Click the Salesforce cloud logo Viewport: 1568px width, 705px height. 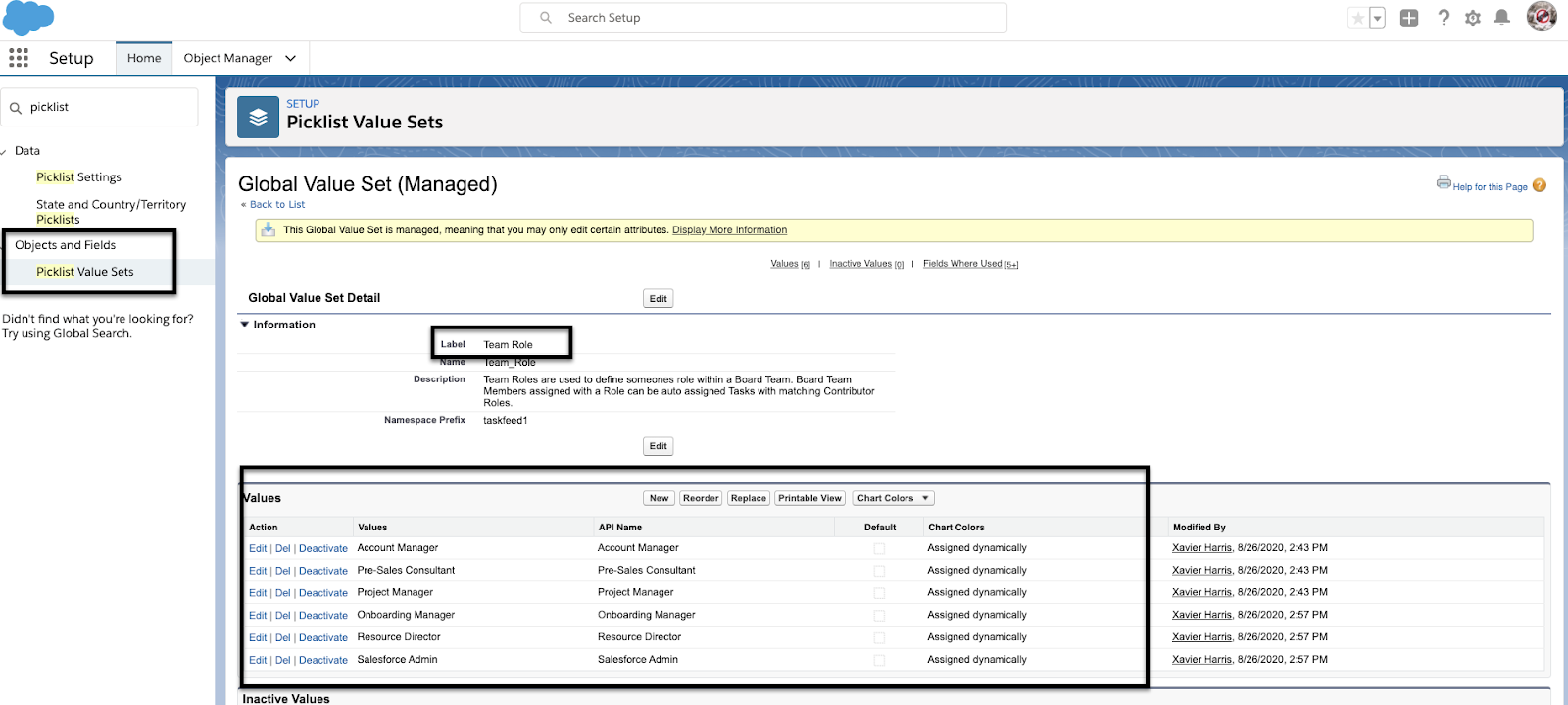(x=28, y=18)
